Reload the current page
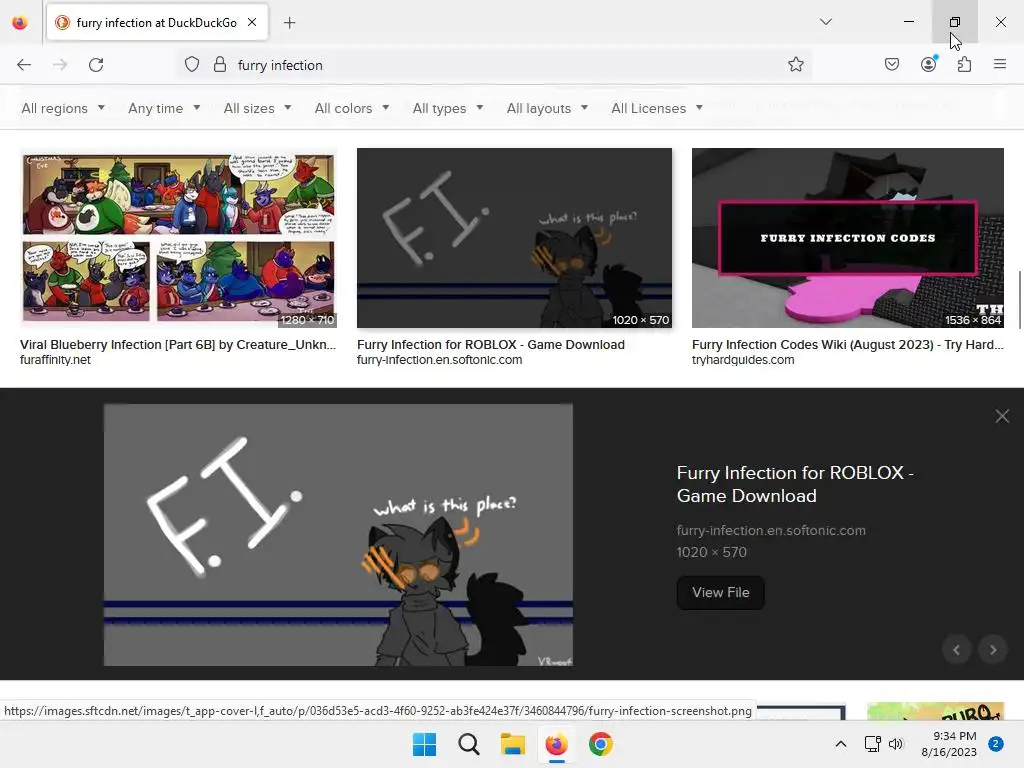1024x768 pixels. pos(96,65)
